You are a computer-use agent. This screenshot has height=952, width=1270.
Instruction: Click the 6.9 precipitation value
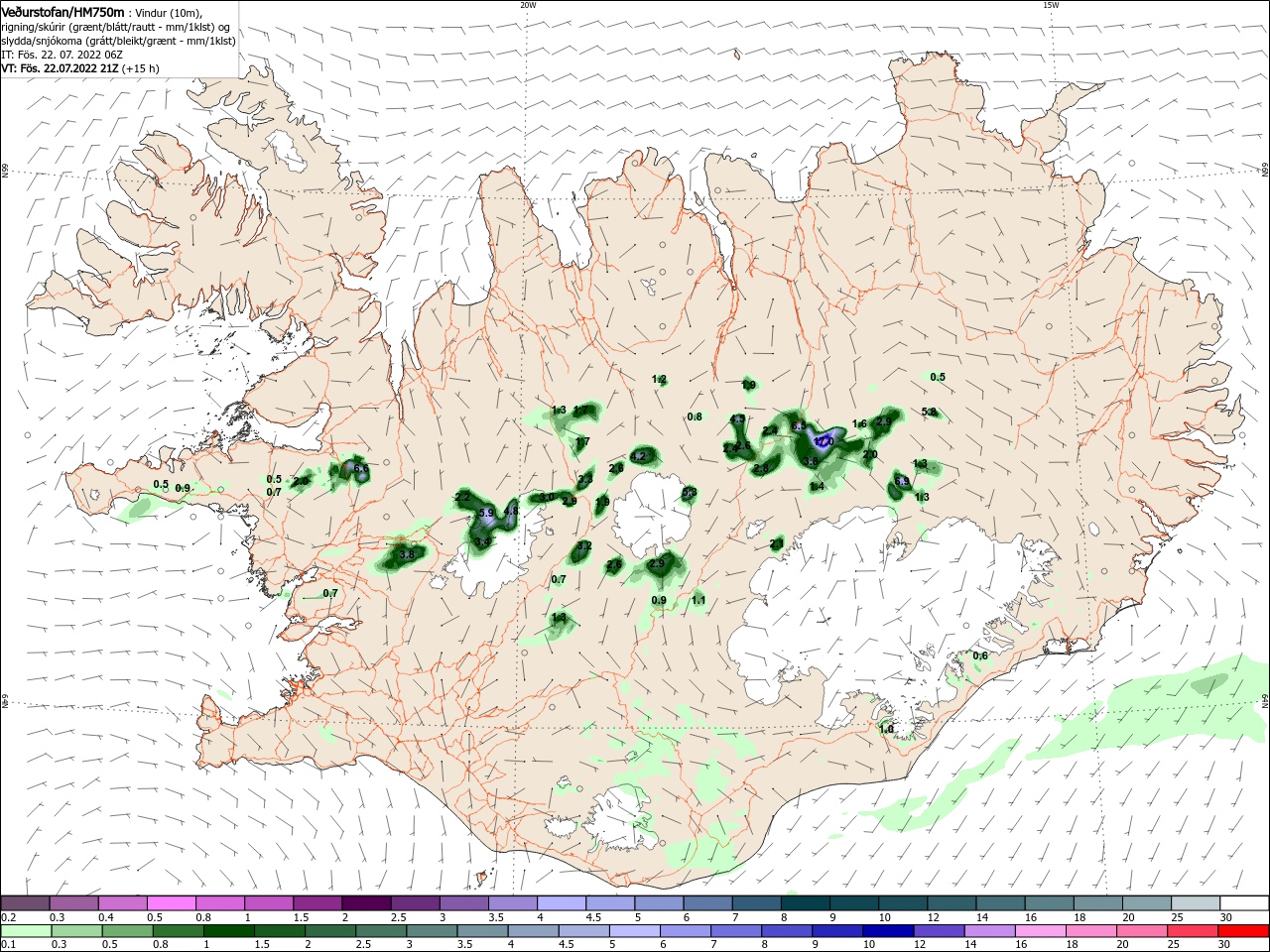(902, 482)
